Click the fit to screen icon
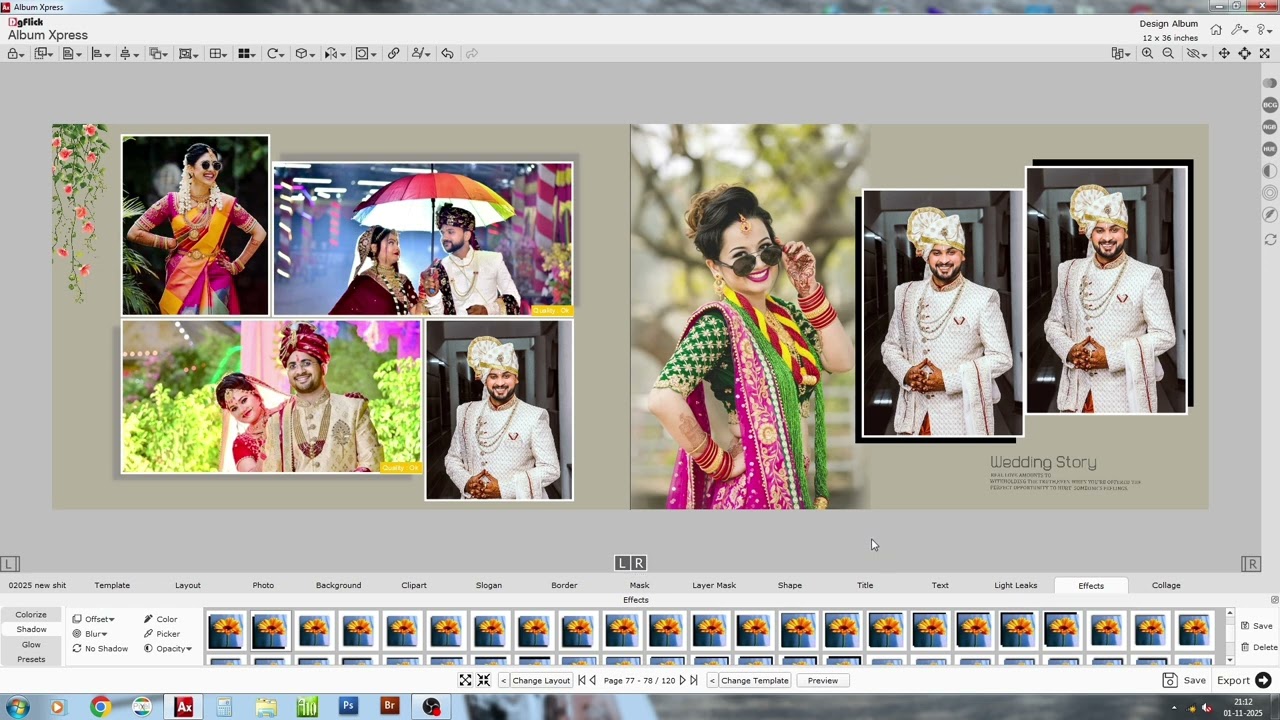The width and height of the screenshot is (1280, 720). pyautogui.click(x=1244, y=53)
